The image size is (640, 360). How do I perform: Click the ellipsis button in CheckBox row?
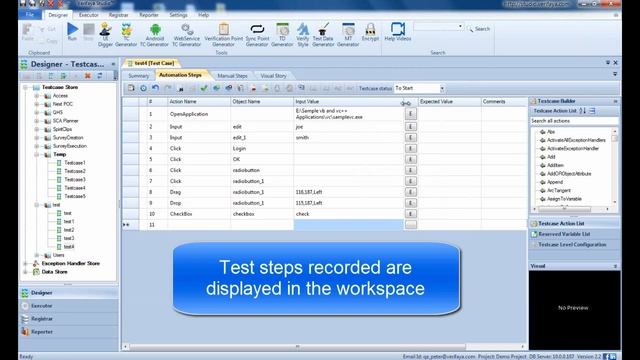[411, 214]
